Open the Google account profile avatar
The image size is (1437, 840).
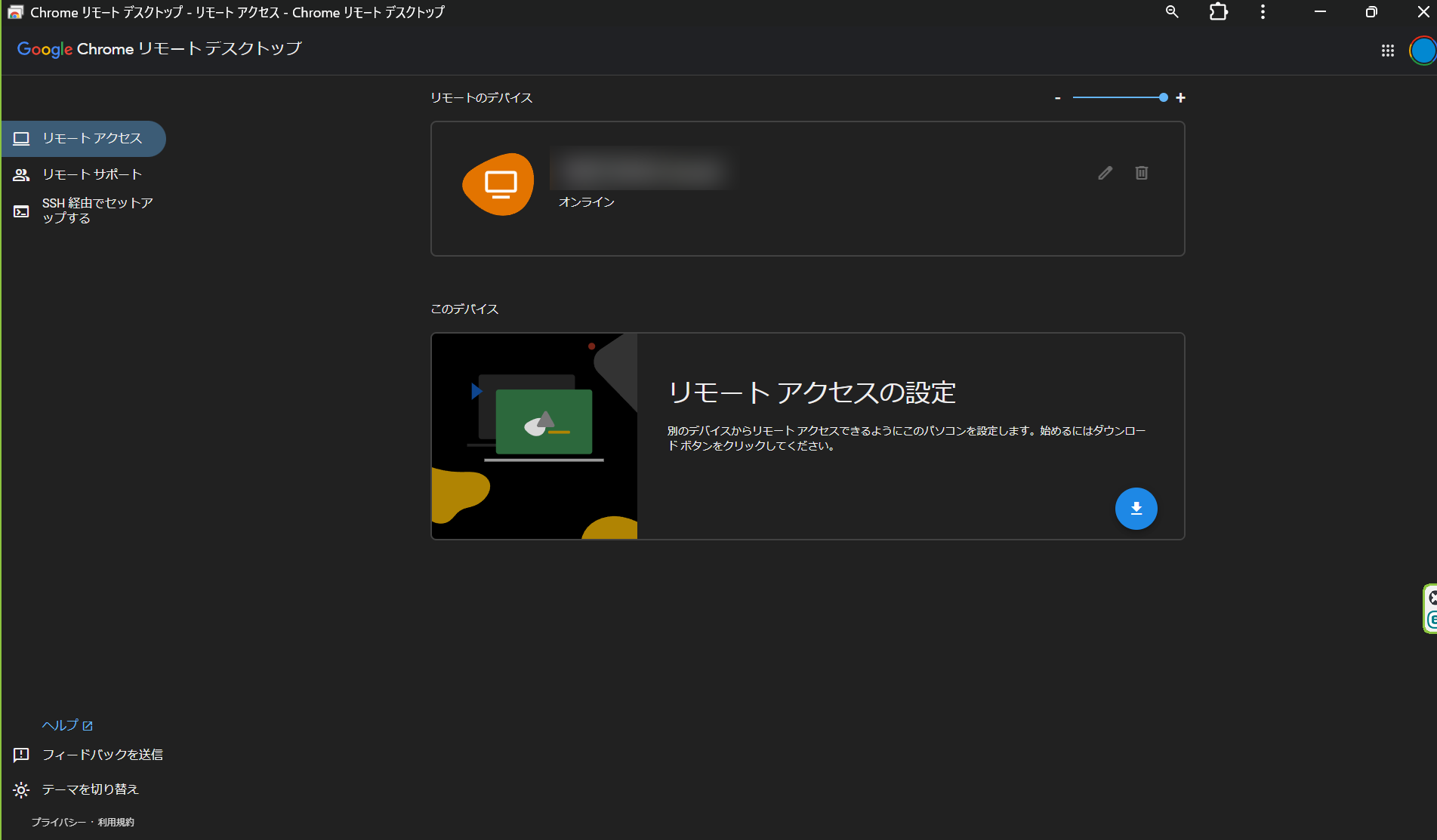click(x=1423, y=51)
